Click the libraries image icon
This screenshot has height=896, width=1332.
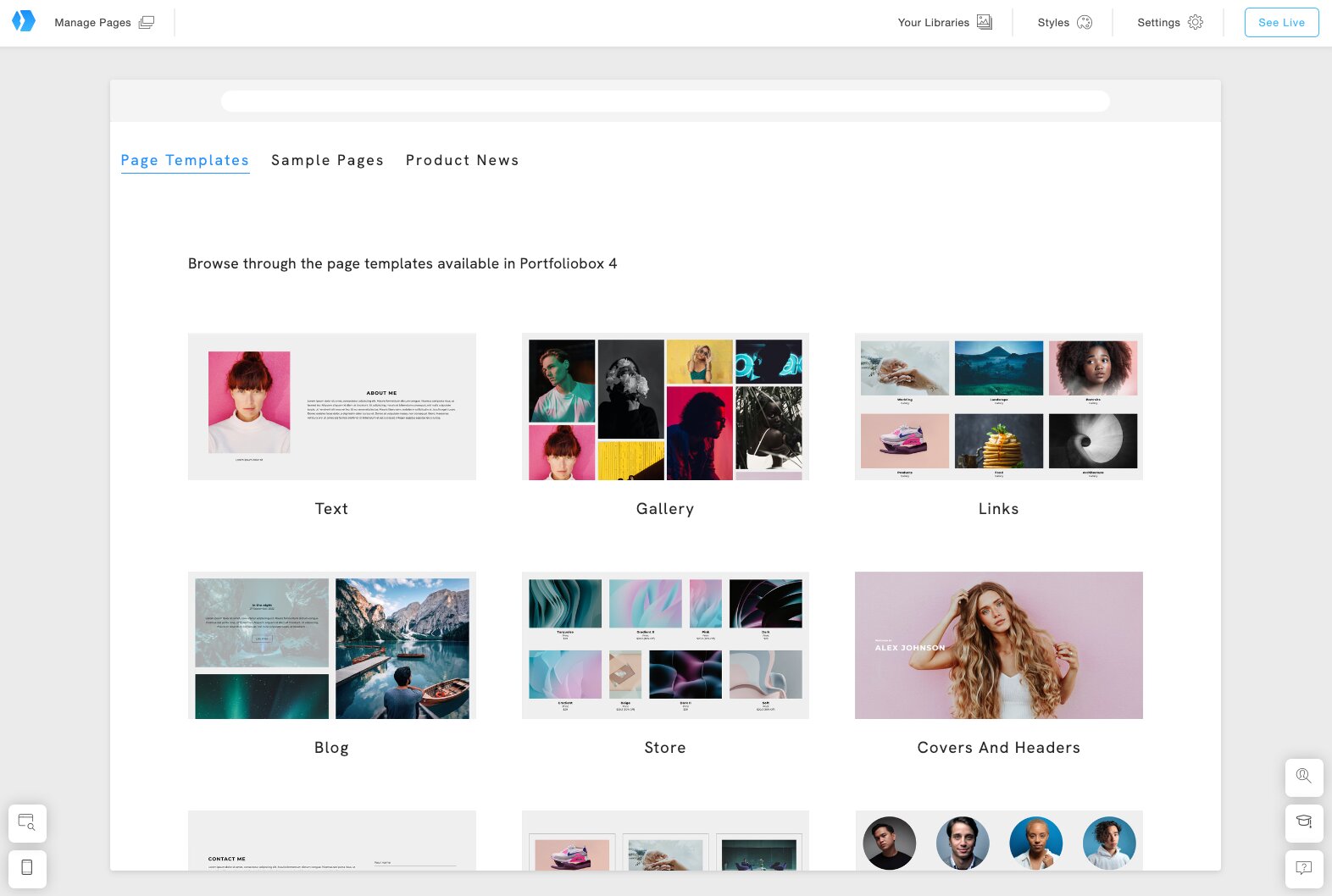[x=985, y=23]
